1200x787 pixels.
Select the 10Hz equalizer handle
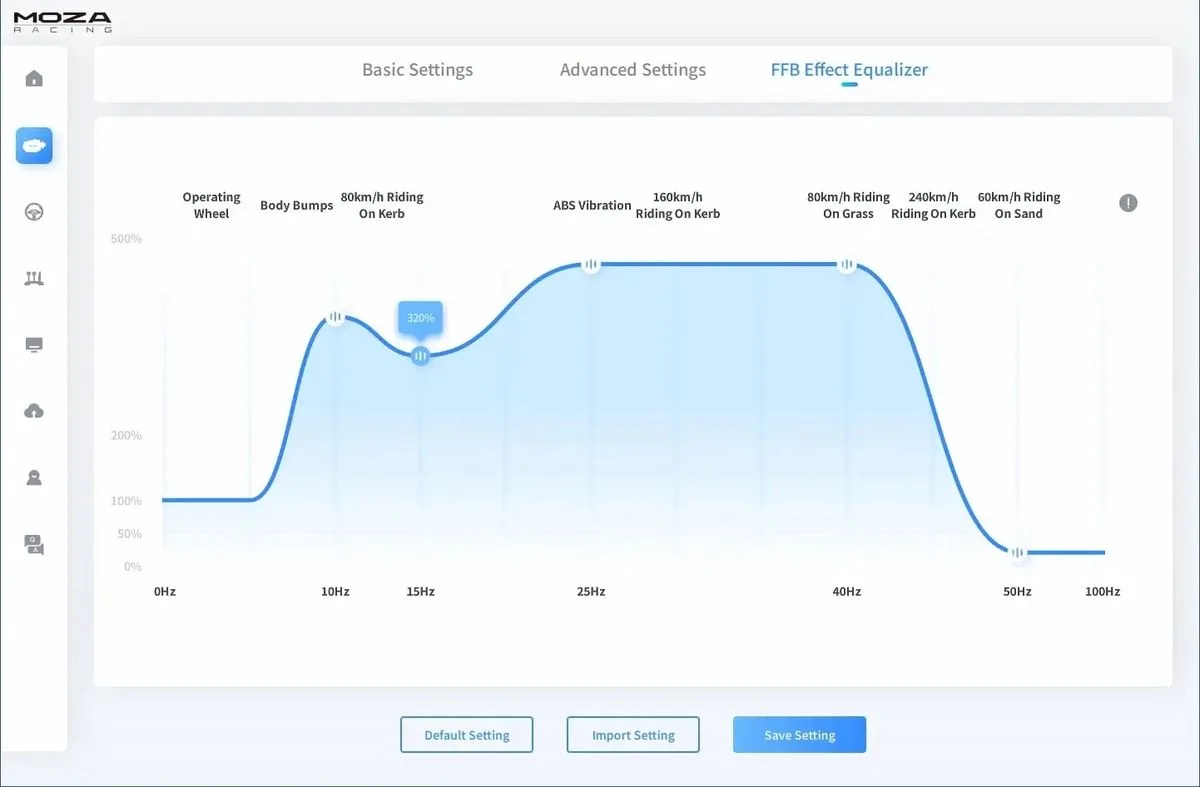335,318
